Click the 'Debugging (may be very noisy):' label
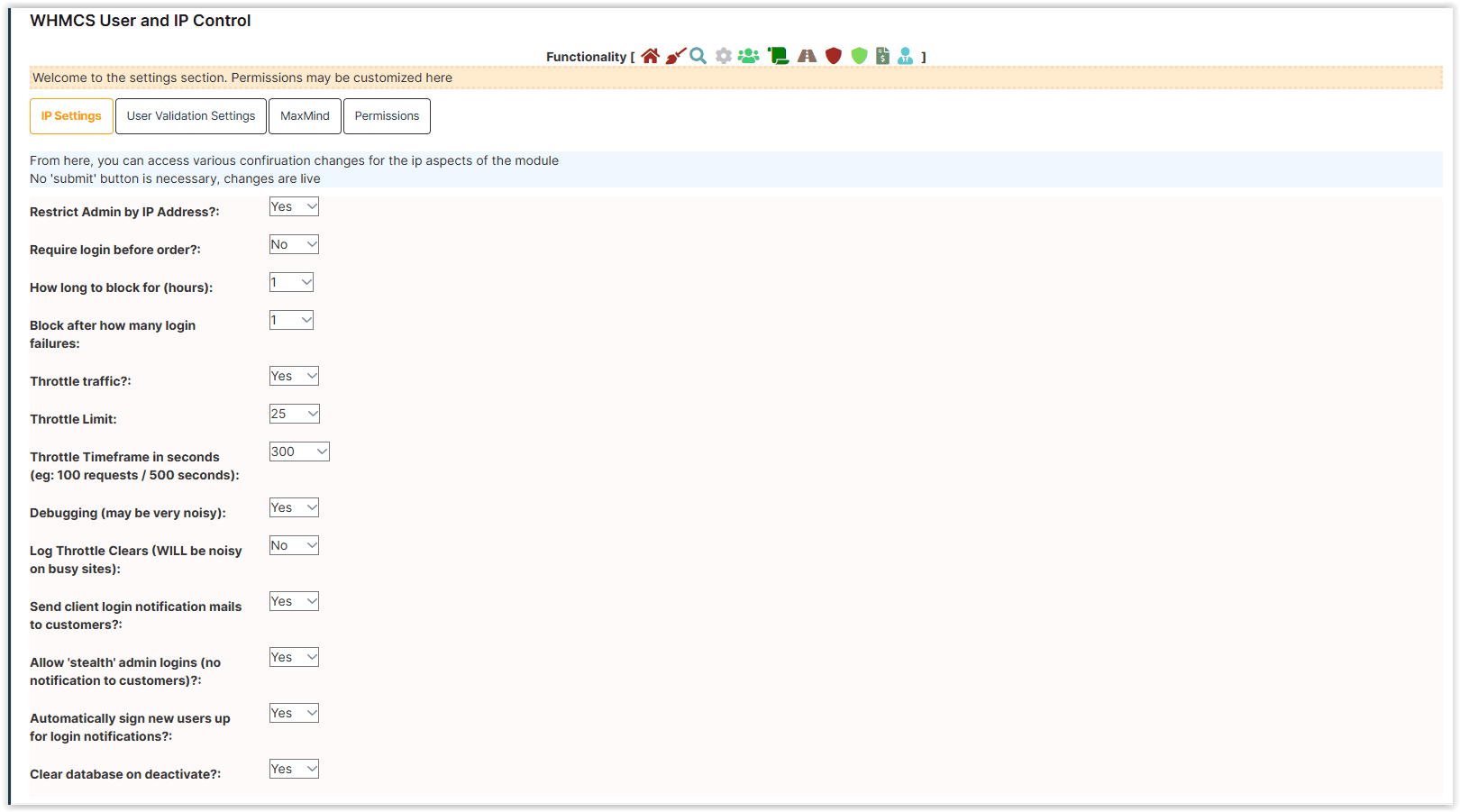The image size is (1460, 812). tap(128, 513)
